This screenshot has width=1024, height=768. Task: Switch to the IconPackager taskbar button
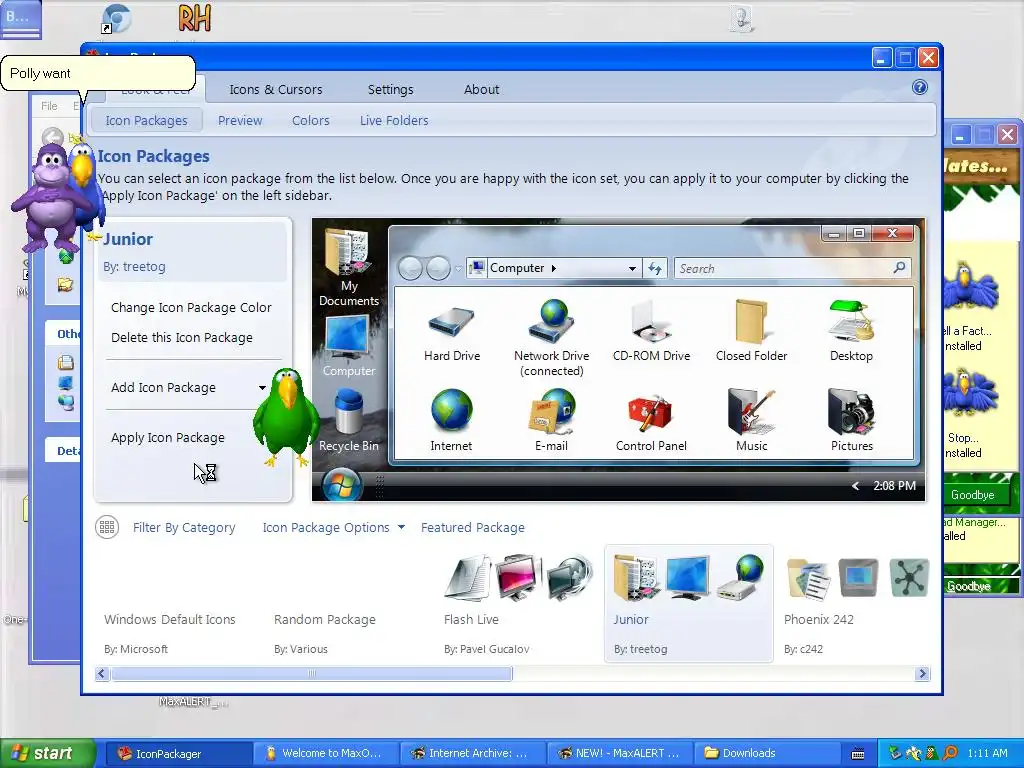point(178,754)
